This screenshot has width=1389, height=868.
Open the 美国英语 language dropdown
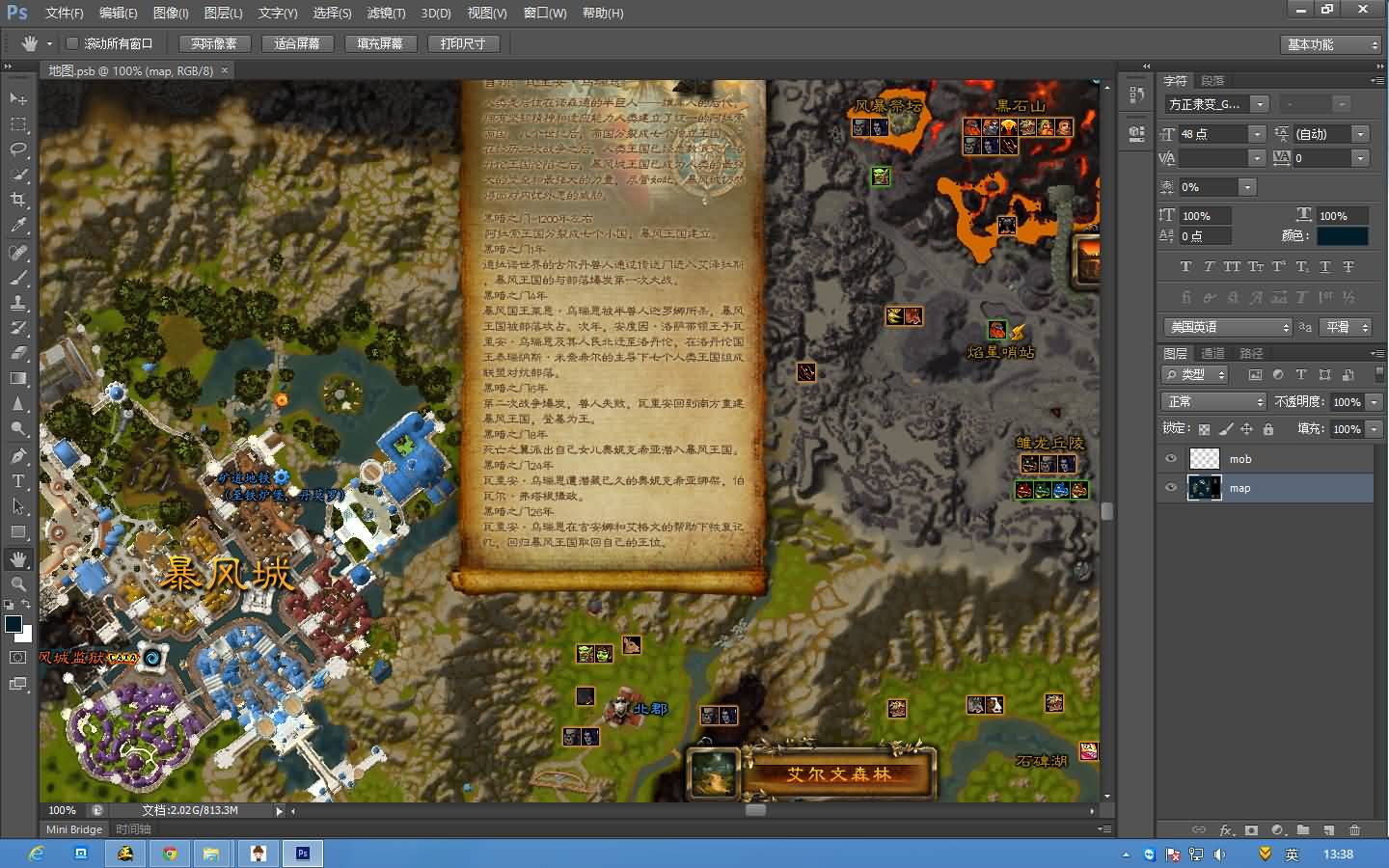point(1226,327)
